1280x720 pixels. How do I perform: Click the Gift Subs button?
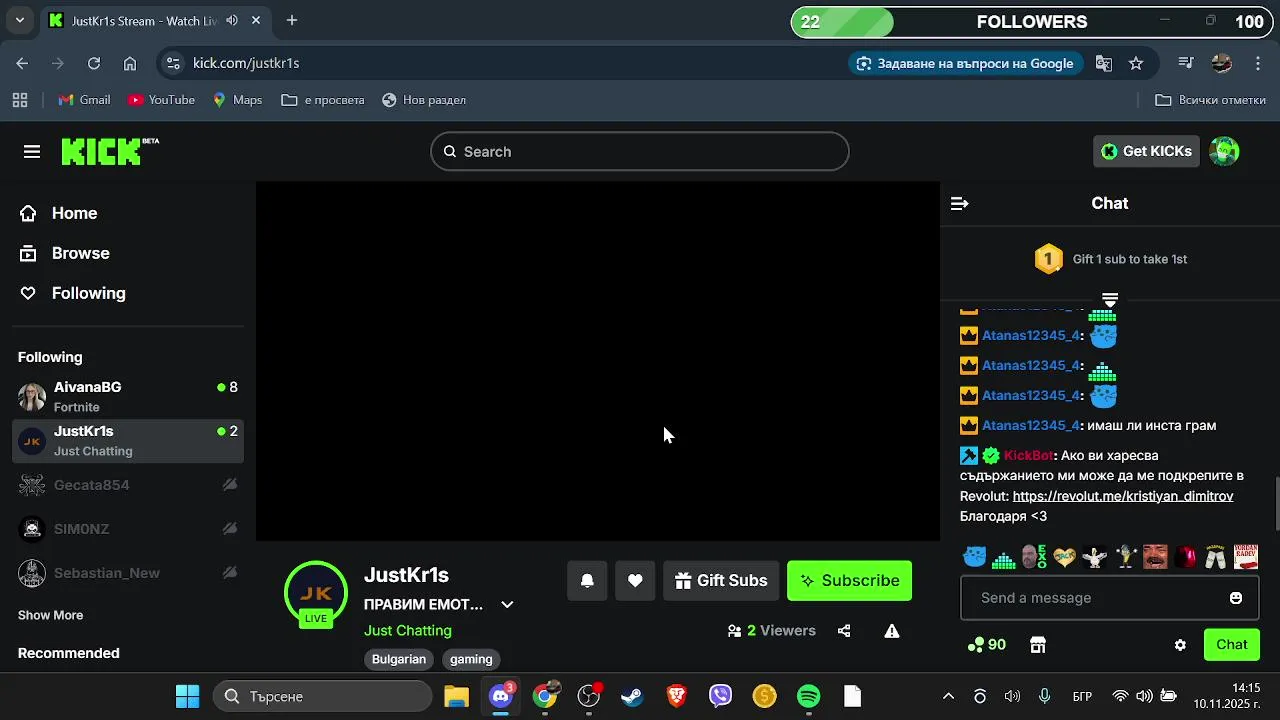tap(721, 580)
